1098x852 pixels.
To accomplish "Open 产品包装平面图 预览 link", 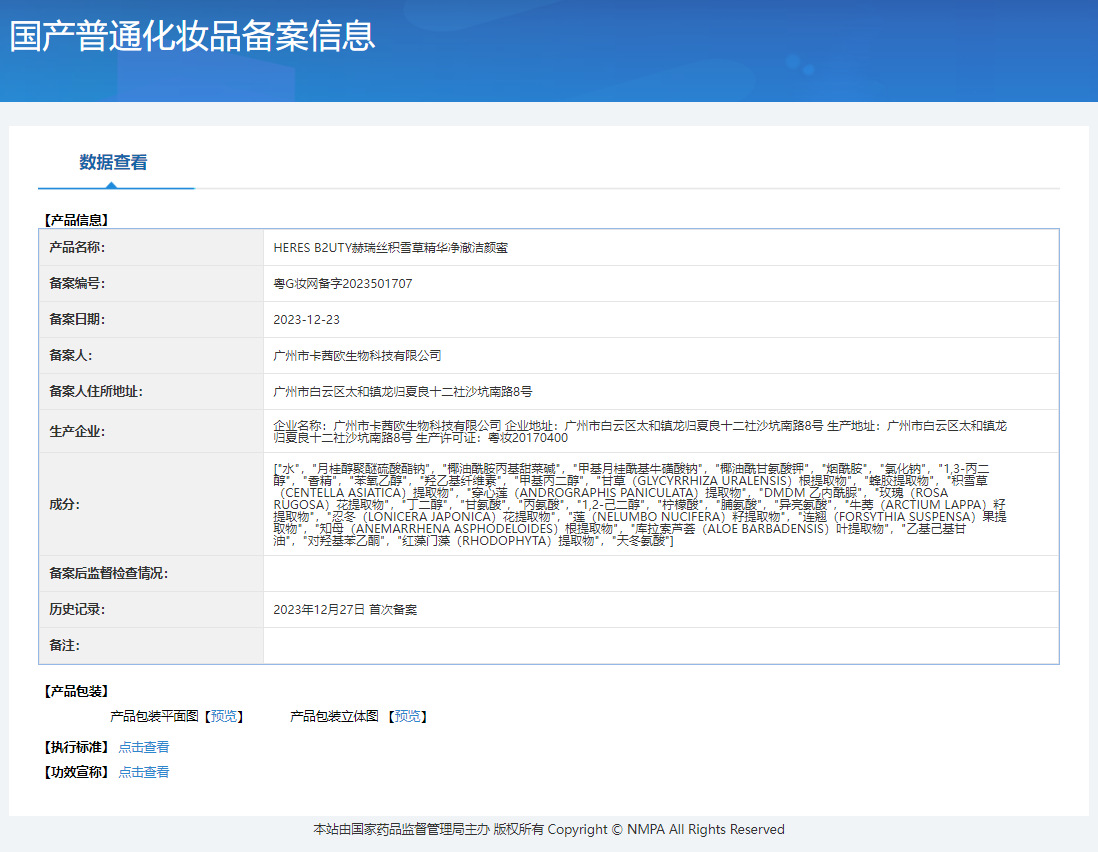I will click(223, 716).
